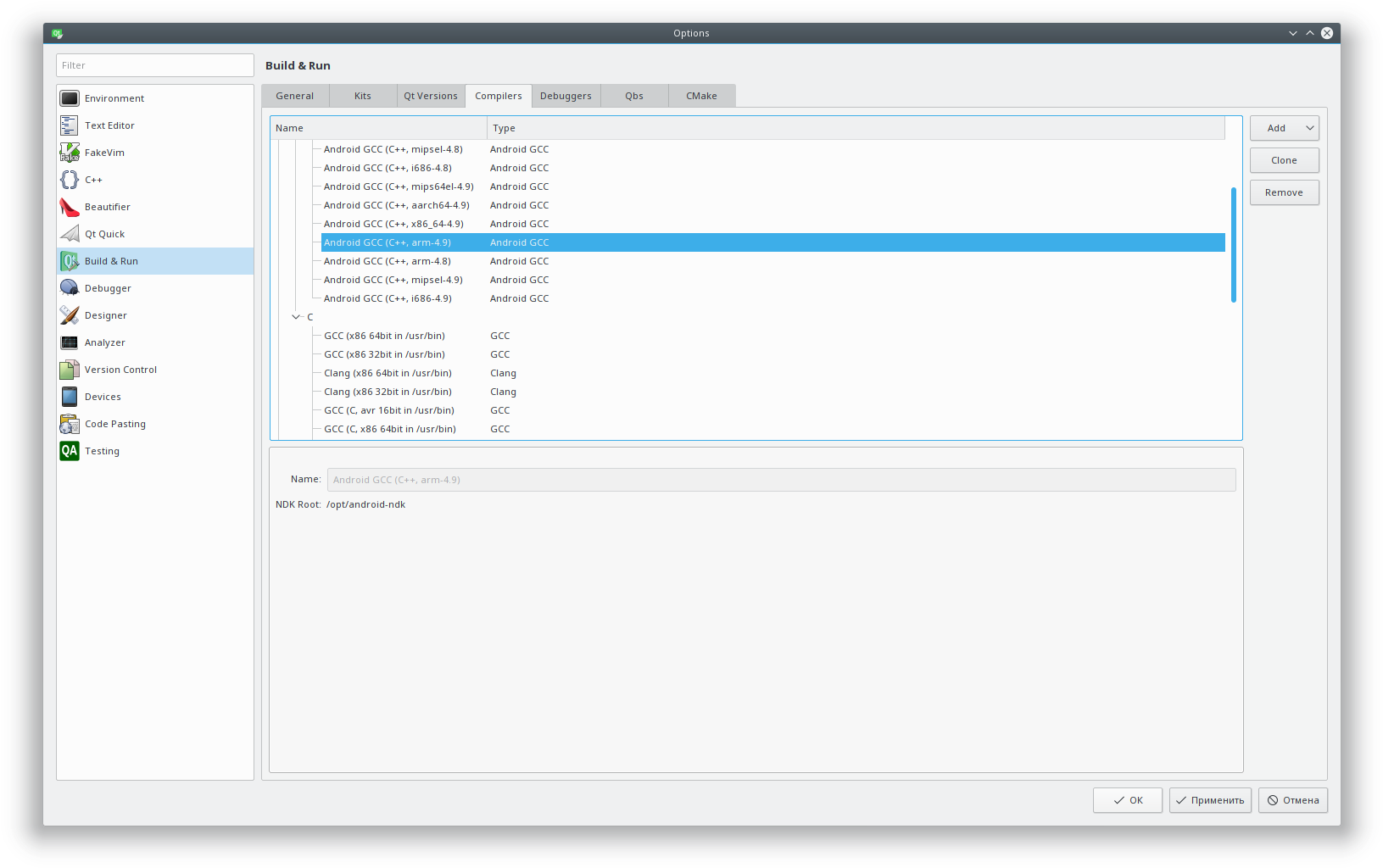This screenshot has width=1383, height=868.
Task: Click the Testing (QA) sidebar icon
Action: (x=69, y=450)
